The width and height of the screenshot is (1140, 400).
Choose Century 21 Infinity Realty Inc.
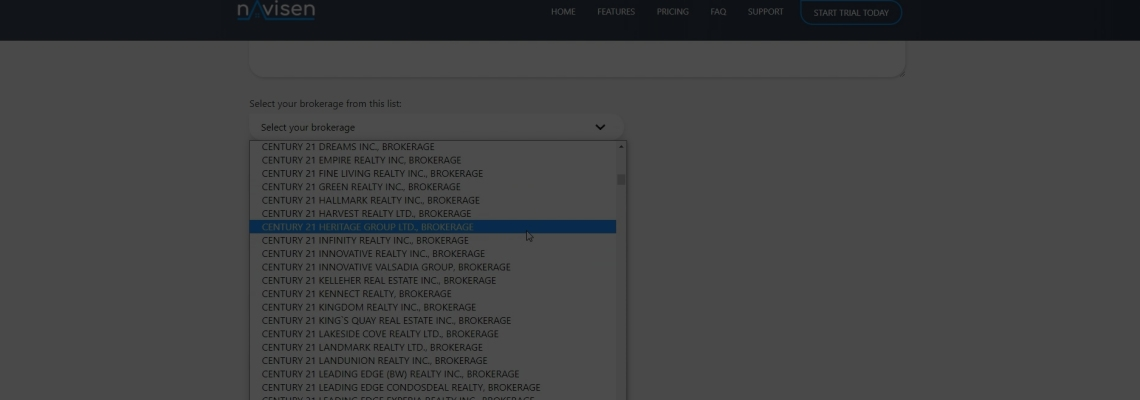pos(365,240)
